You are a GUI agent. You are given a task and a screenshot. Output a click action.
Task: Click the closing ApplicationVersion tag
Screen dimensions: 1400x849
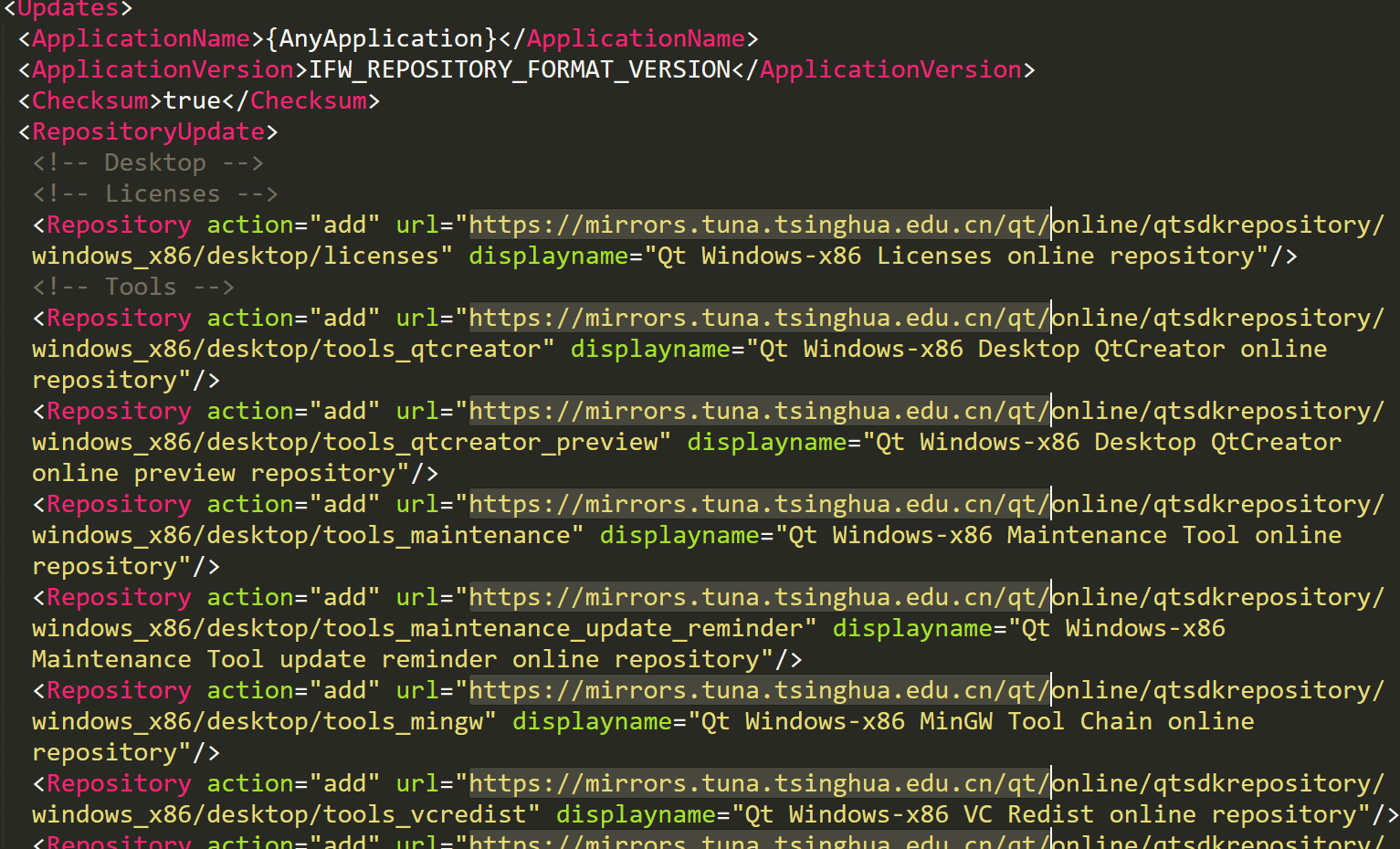pos(883,69)
